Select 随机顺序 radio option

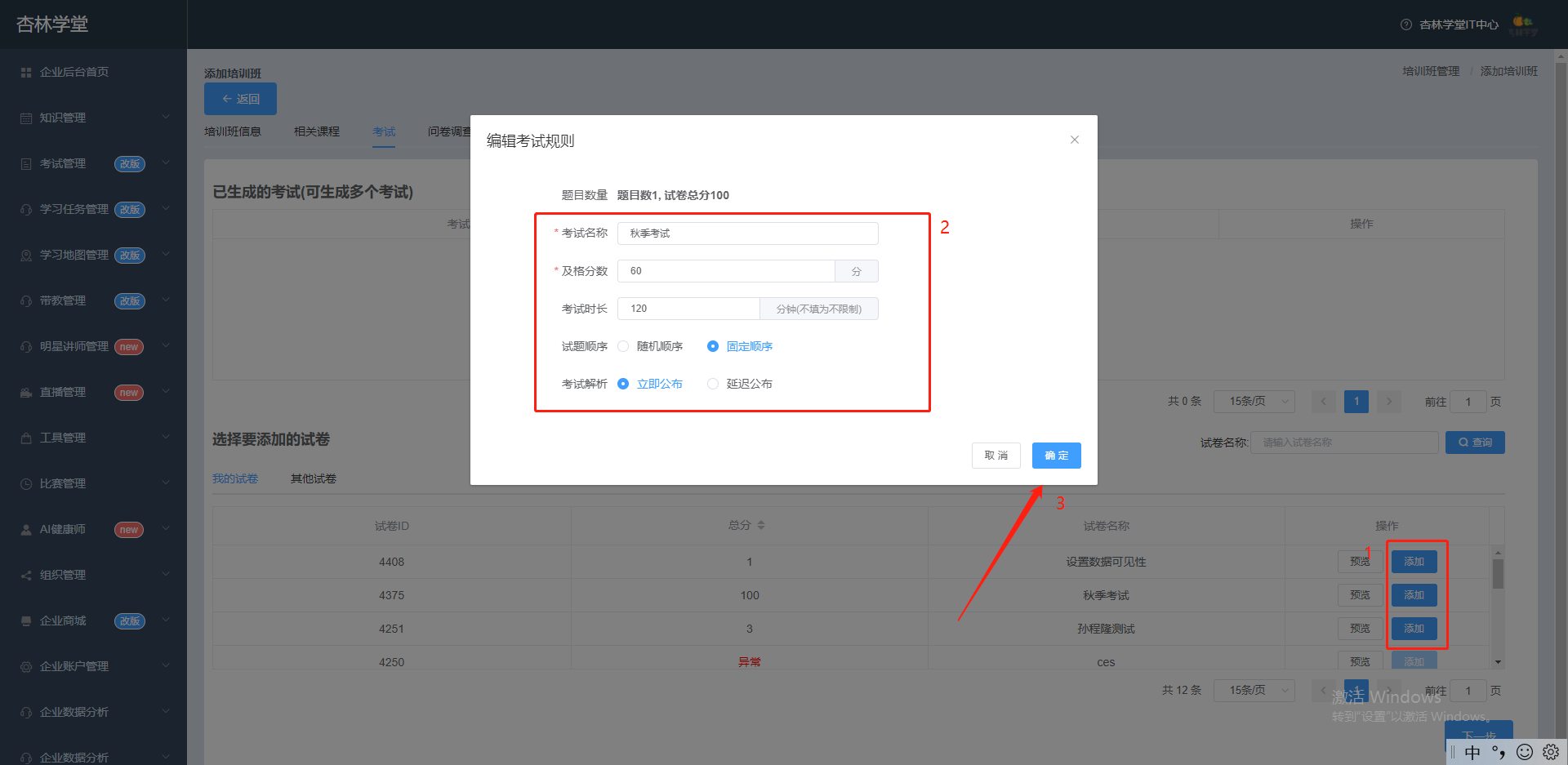pos(624,346)
